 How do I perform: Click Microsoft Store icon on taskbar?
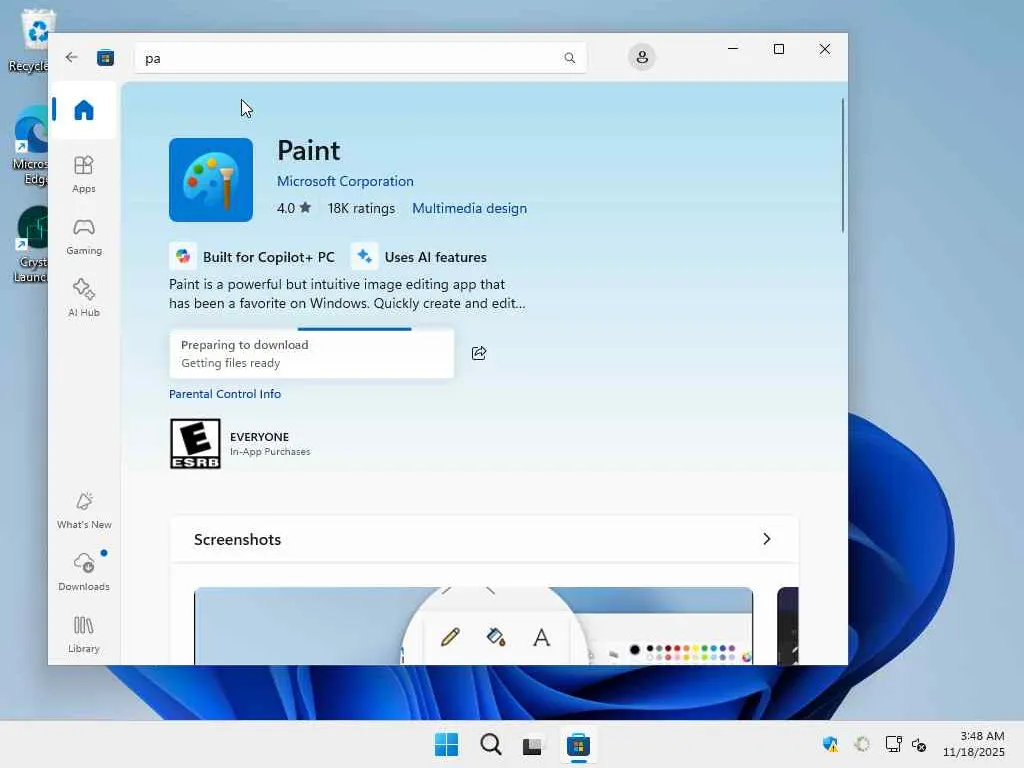(578, 744)
